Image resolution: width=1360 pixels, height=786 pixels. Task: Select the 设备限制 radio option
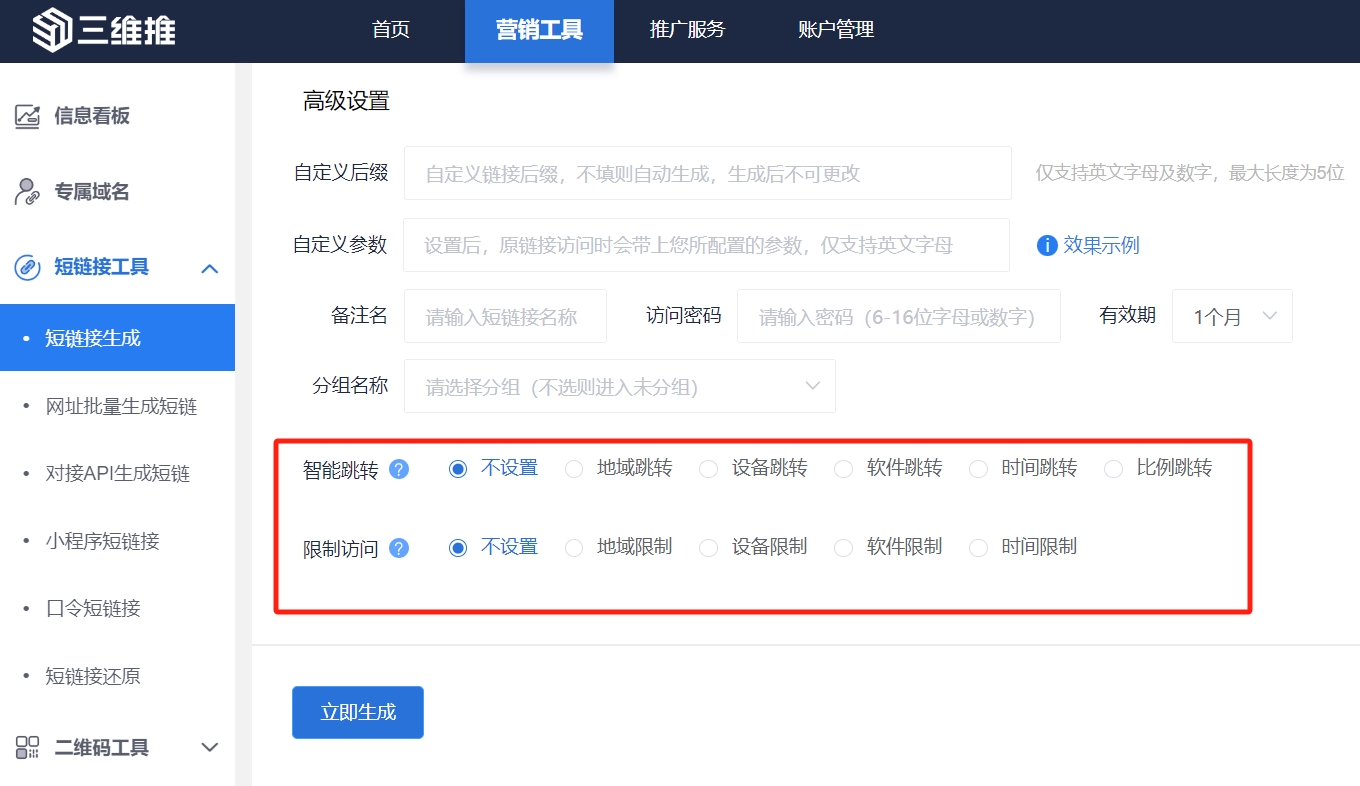(x=708, y=548)
